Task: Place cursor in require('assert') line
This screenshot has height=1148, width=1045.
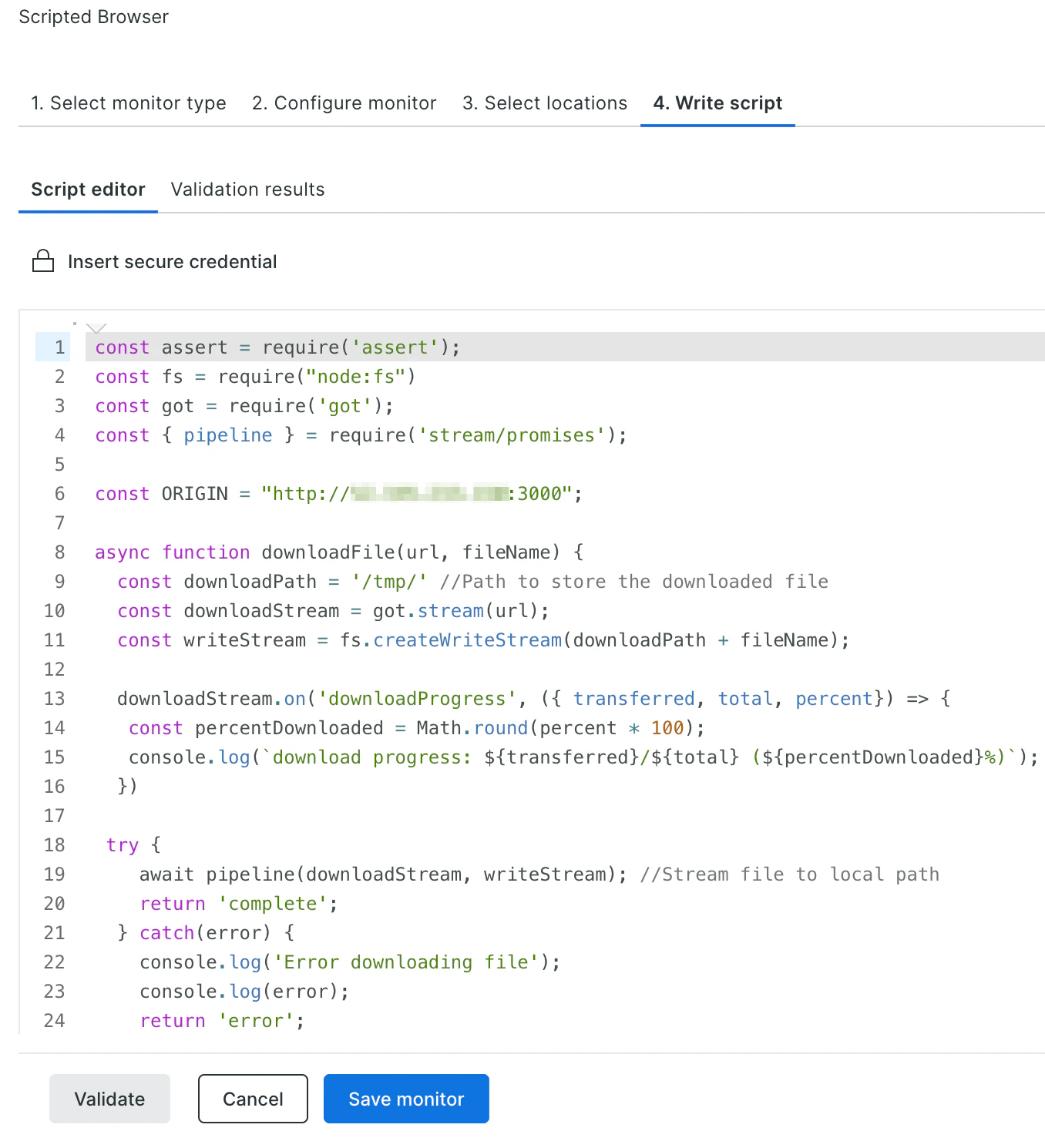Action: [x=277, y=347]
